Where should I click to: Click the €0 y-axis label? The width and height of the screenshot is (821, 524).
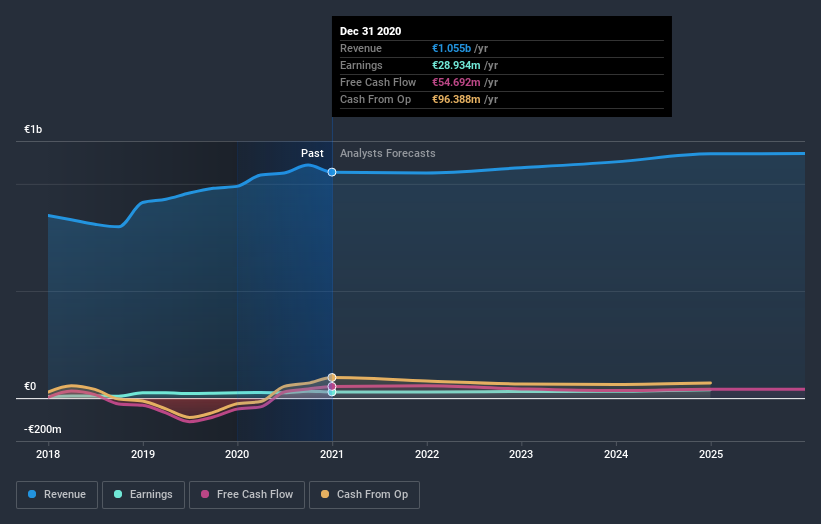30,386
